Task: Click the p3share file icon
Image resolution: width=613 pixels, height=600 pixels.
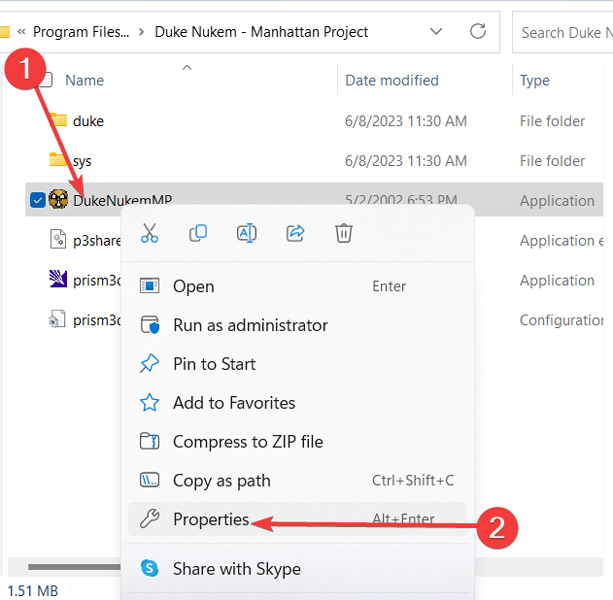Action: coord(58,240)
